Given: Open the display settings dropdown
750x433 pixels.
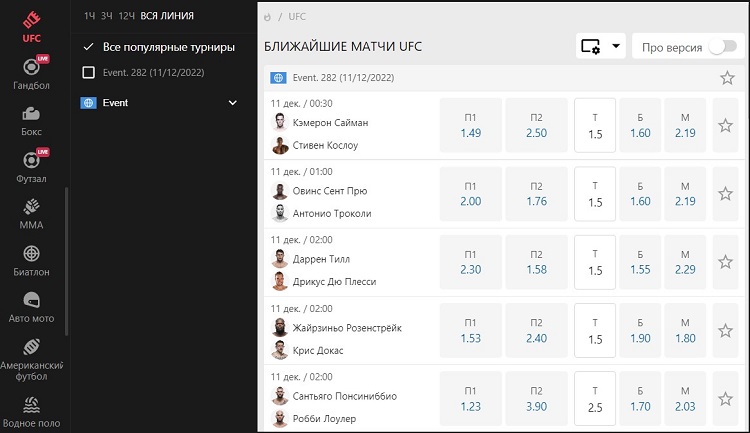Looking at the screenshot, I should point(600,46).
